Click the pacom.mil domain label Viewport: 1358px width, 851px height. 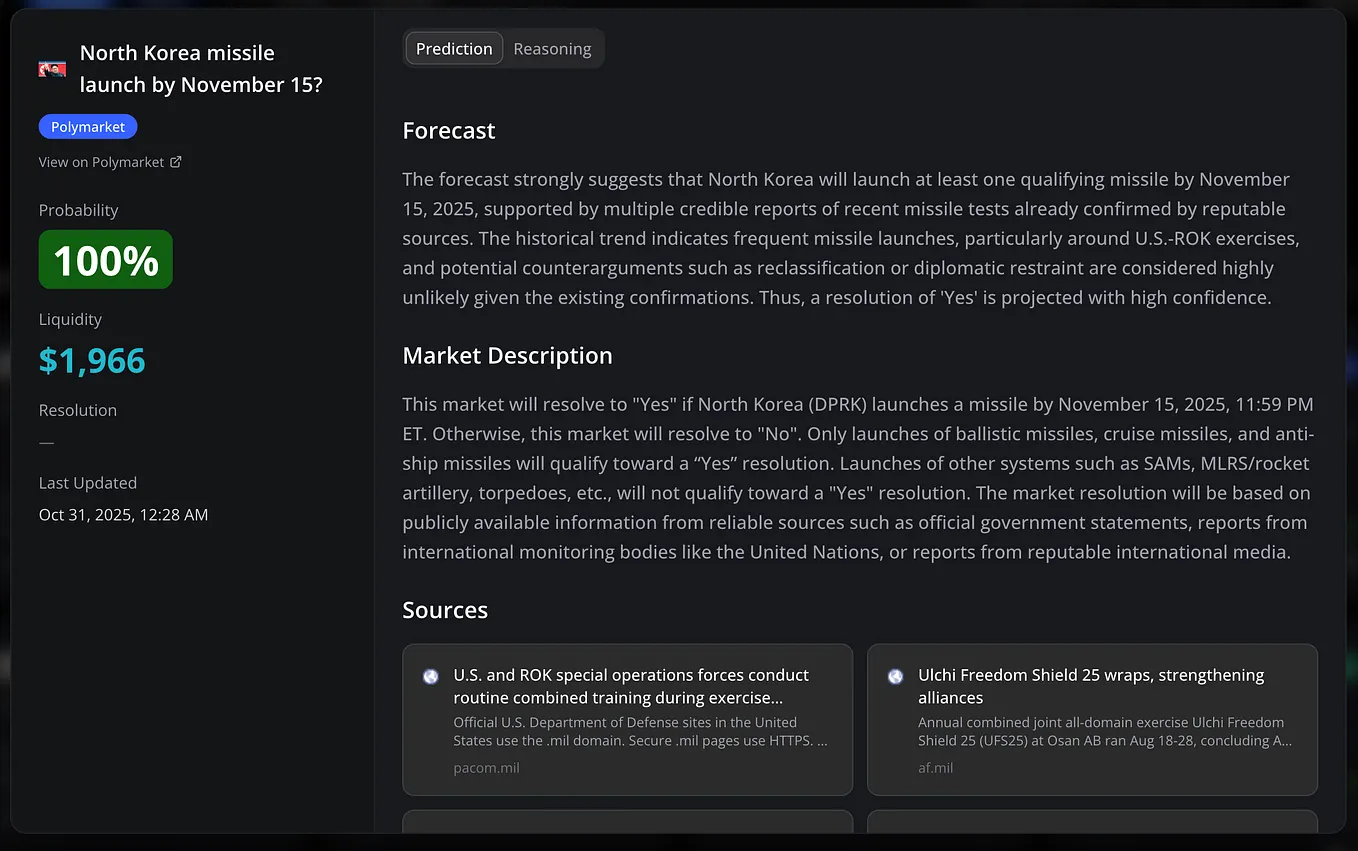[486, 768]
